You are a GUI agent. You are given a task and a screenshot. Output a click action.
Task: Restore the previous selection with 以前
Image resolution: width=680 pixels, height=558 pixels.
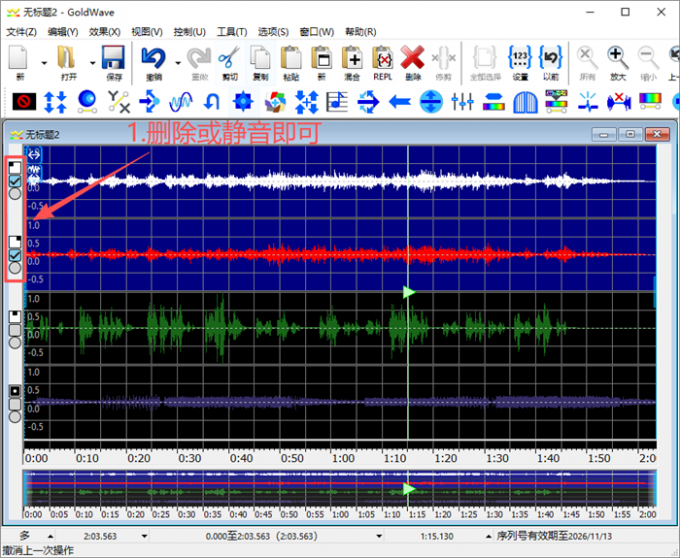(550, 62)
